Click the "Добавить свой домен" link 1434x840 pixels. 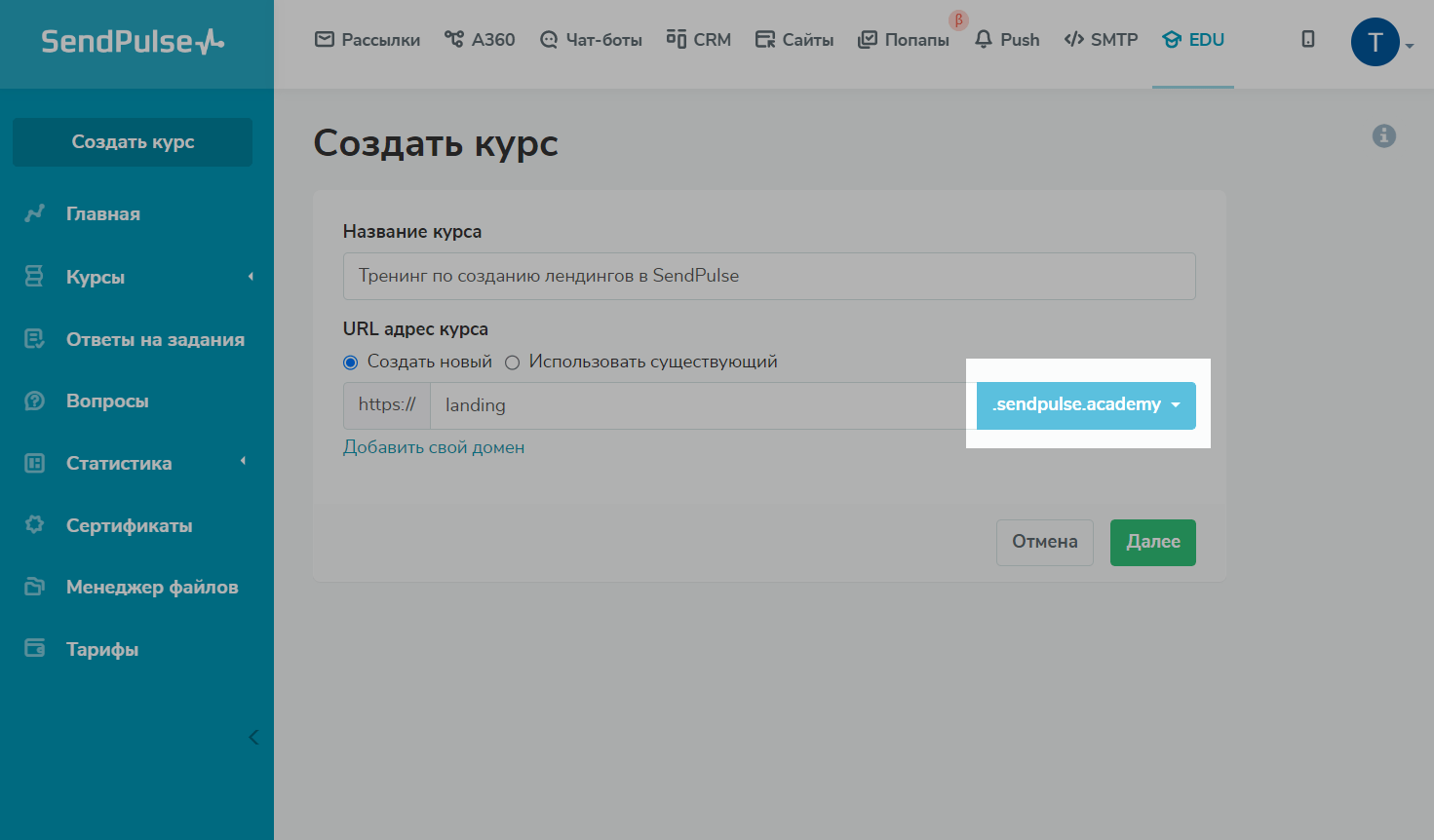point(434,447)
